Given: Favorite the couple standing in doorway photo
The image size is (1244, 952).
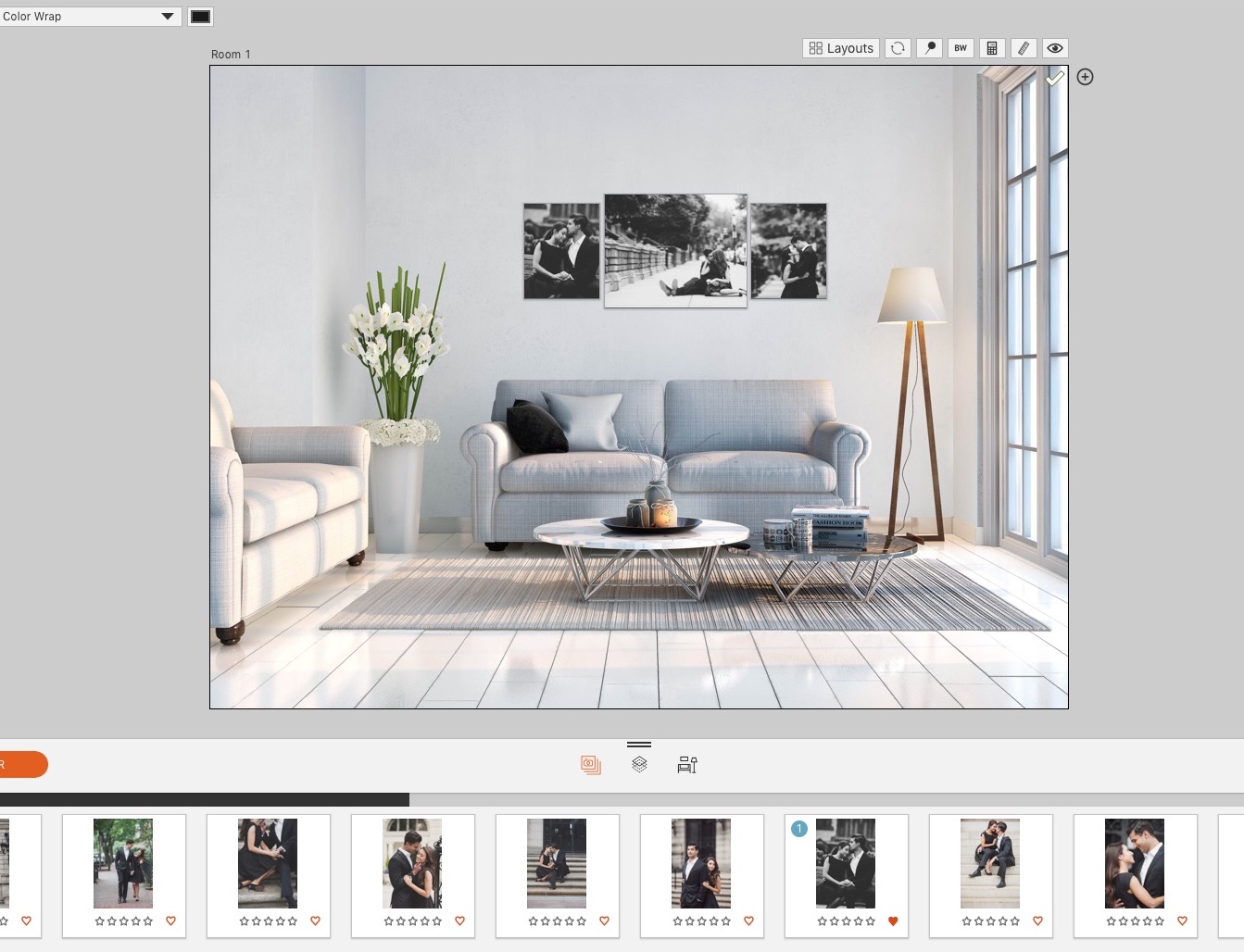Looking at the screenshot, I should click(x=748, y=921).
